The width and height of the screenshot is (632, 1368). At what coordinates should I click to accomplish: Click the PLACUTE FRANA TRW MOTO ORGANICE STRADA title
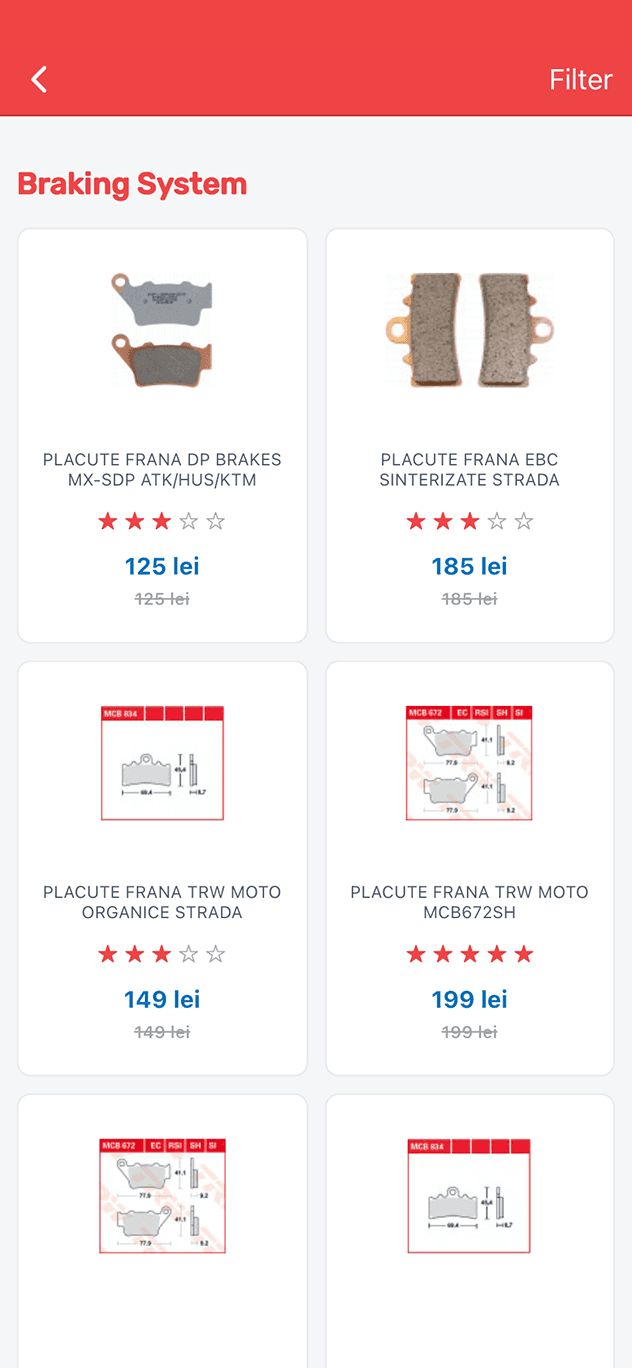[x=162, y=902]
